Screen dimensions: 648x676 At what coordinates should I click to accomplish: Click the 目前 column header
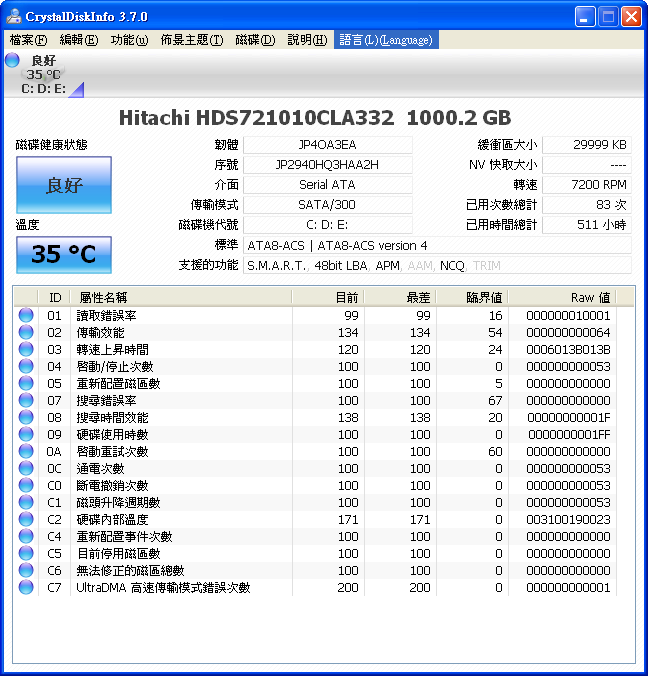pos(328,297)
